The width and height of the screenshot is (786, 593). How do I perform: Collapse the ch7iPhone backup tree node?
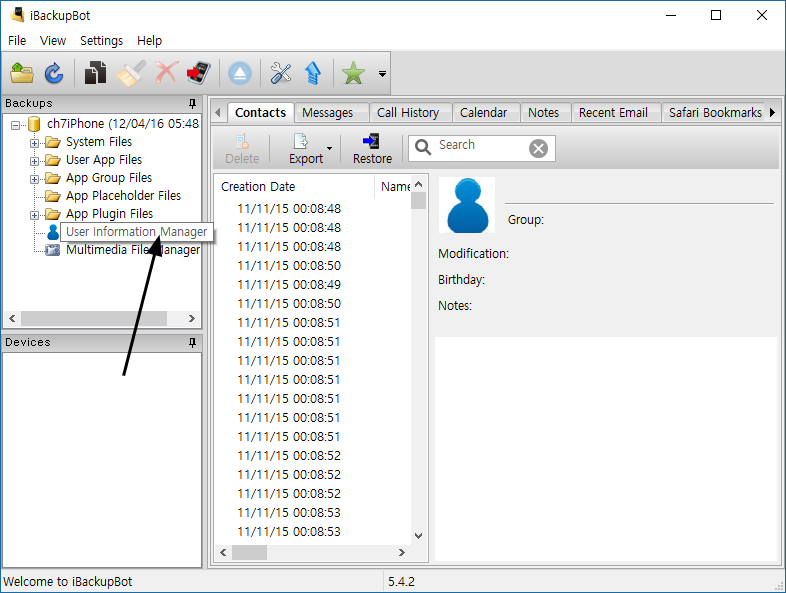(x=16, y=125)
